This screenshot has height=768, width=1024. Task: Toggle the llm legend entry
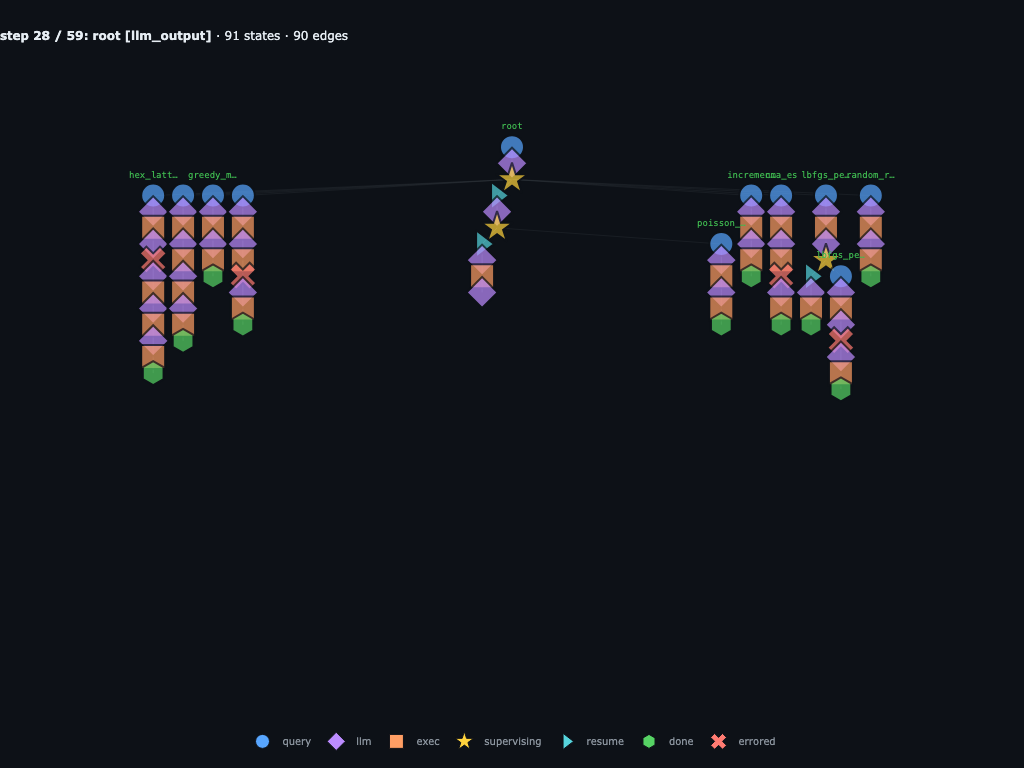click(x=349, y=741)
